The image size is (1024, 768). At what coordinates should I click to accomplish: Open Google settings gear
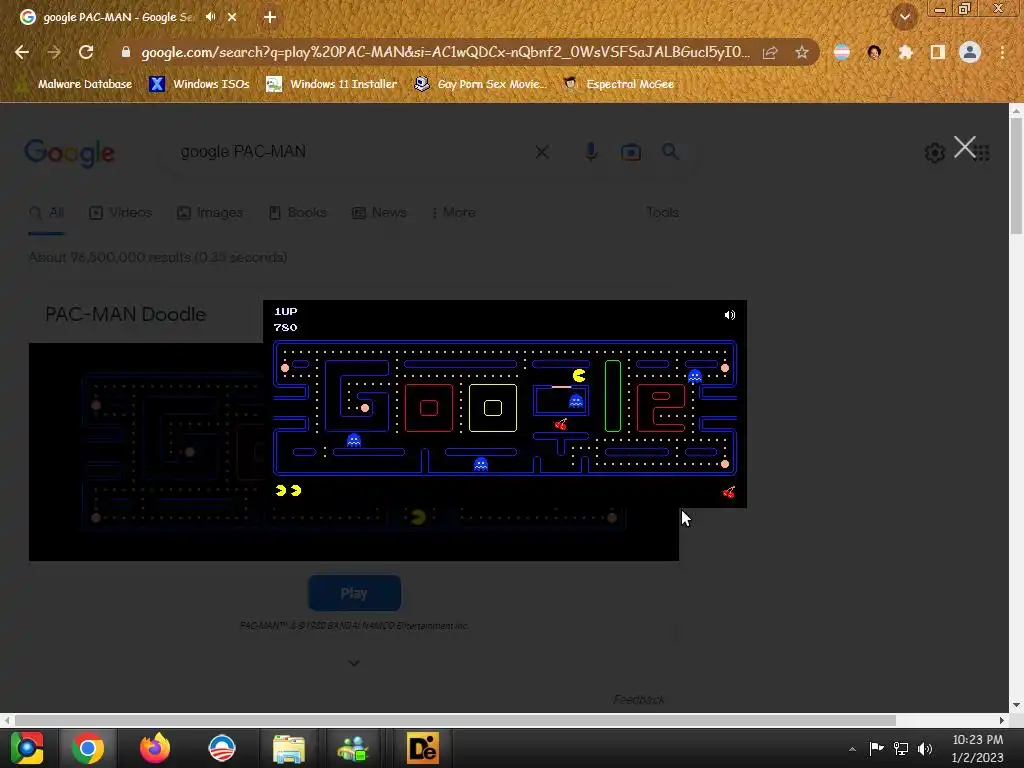coord(935,153)
